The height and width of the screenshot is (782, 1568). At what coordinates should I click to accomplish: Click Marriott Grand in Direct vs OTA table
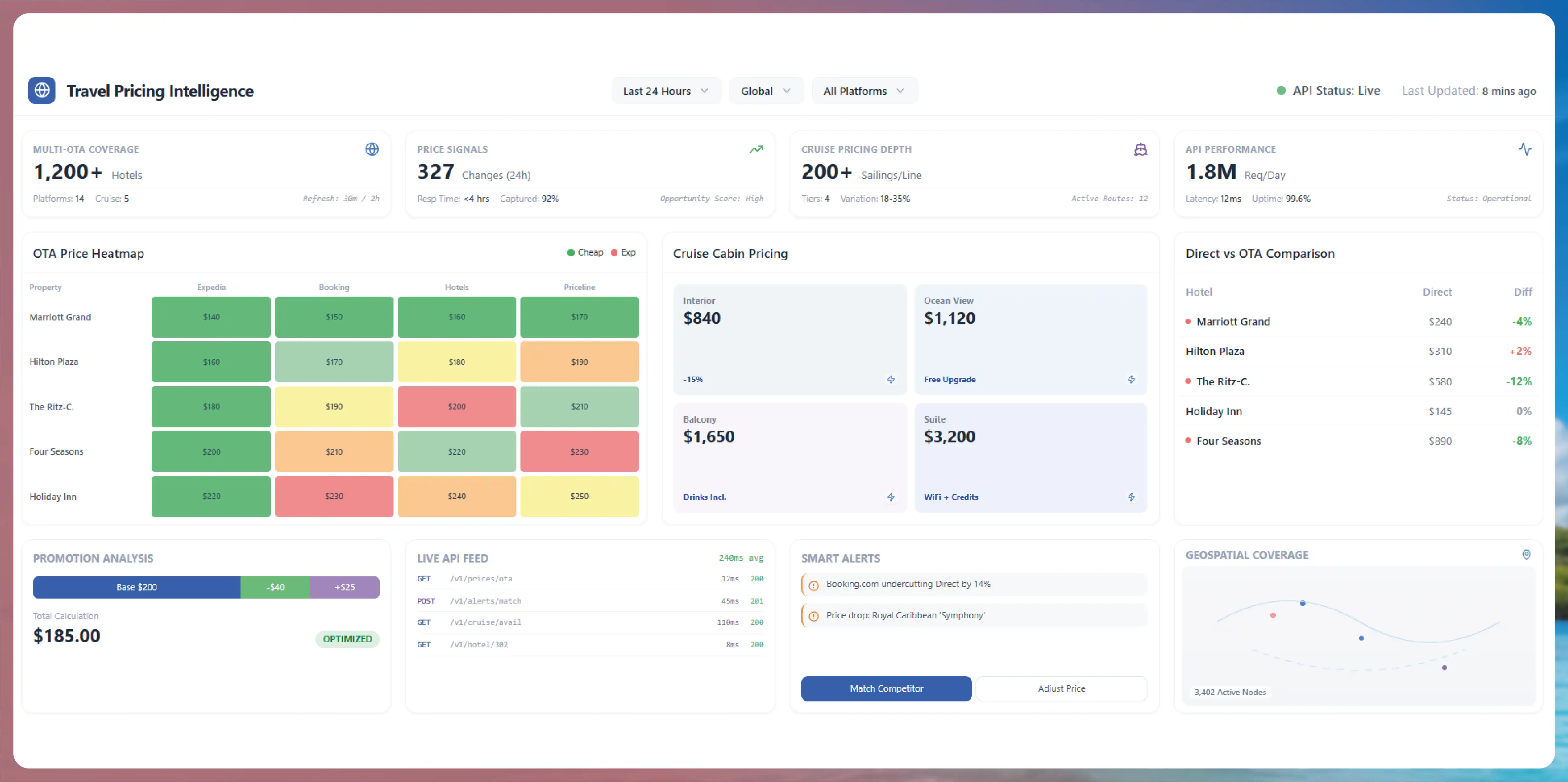pos(1233,321)
